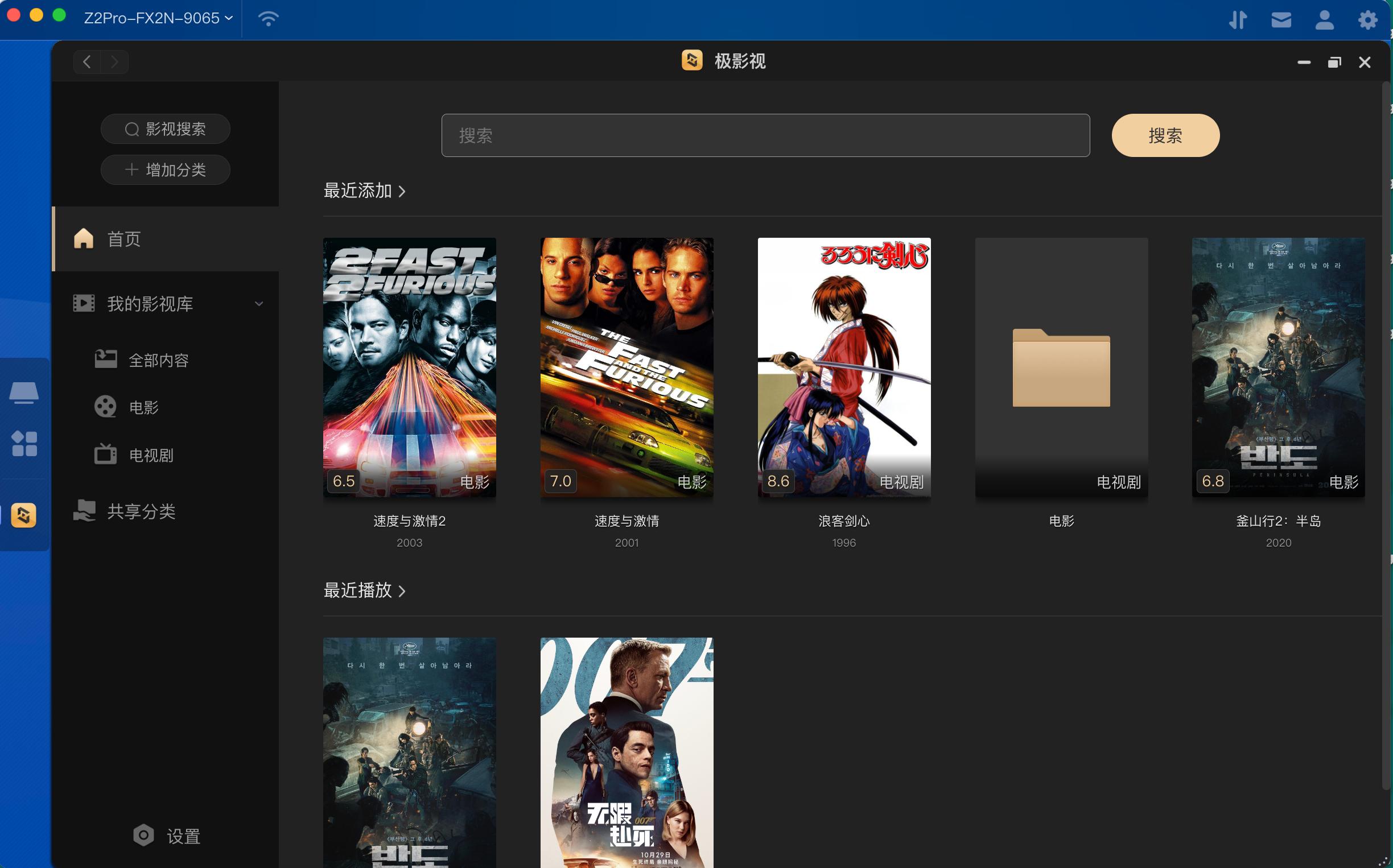This screenshot has height=868, width=1393.
Task: Click the 极影视 app icon in the left dock
Action: click(x=24, y=515)
